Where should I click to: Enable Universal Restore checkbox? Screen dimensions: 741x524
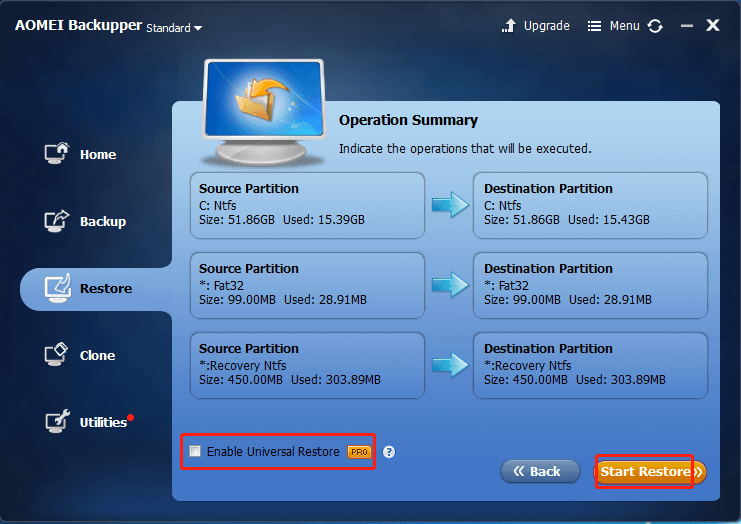point(195,451)
